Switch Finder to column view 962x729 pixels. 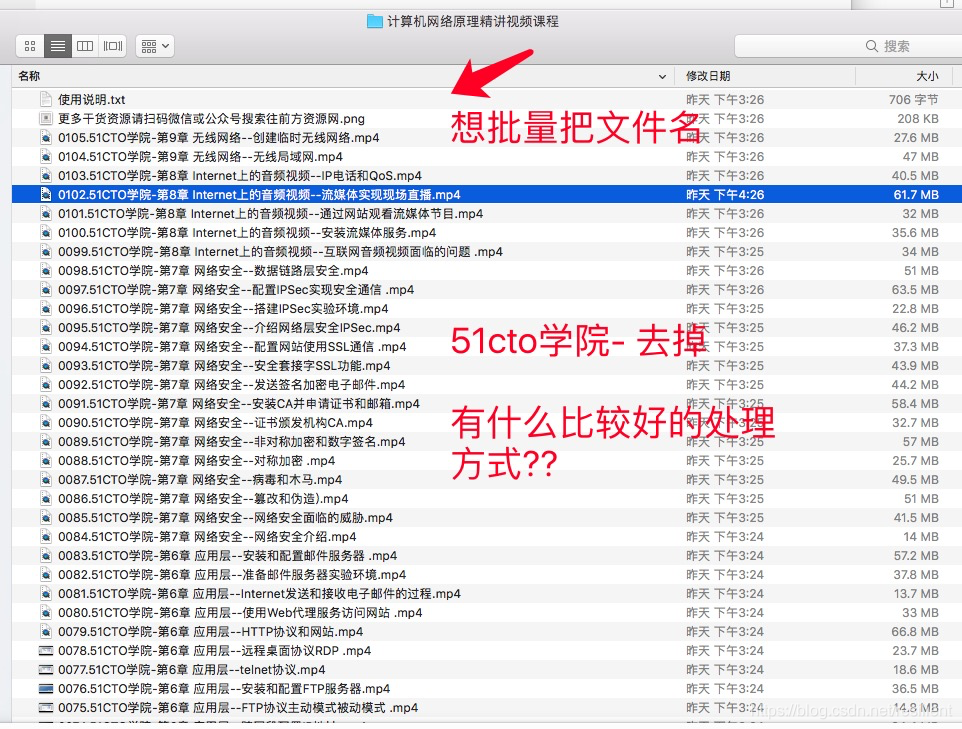pyautogui.click(x=85, y=46)
